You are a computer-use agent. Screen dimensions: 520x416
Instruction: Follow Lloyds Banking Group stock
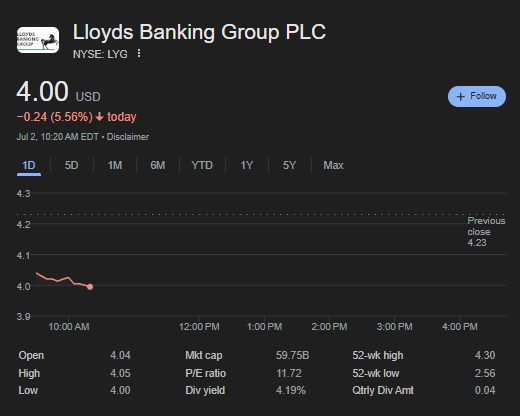click(x=477, y=97)
